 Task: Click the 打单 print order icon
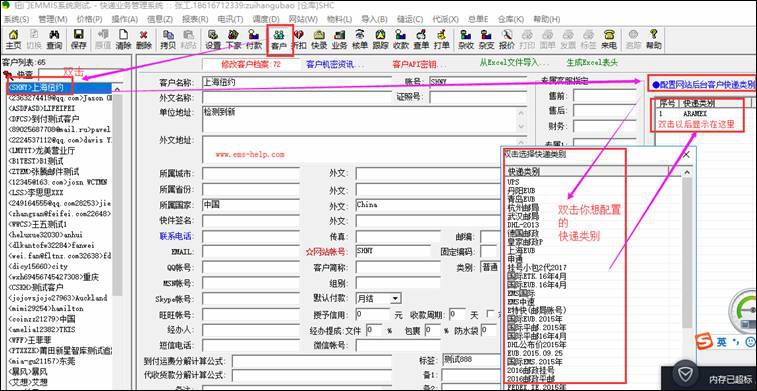pyautogui.click(x=441, y=40)
